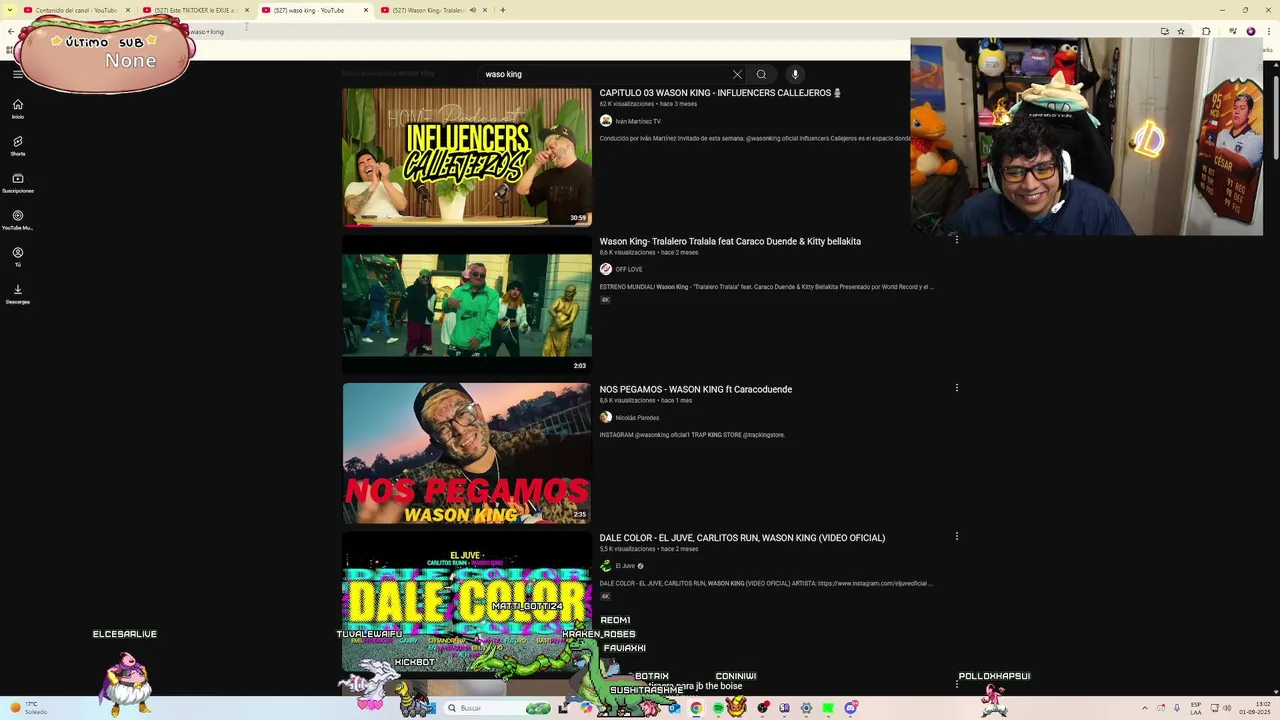Viewport: 1280px width, 720px height.
Task: Open NOS PEGAMOS - WASON KING title
Action: pos(696,389)
